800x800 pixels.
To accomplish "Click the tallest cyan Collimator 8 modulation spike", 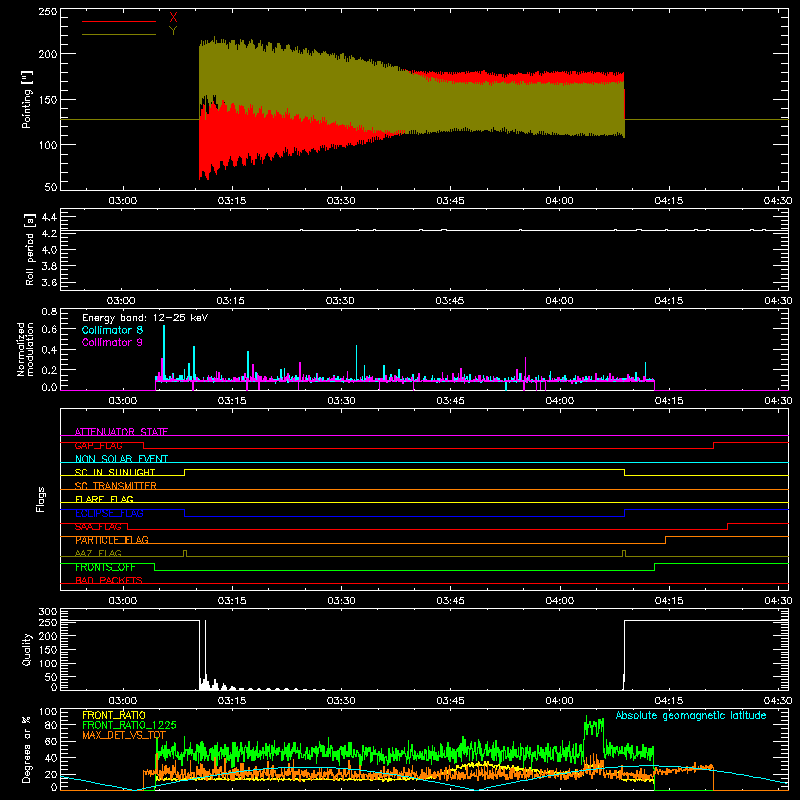I will (164, 352).
